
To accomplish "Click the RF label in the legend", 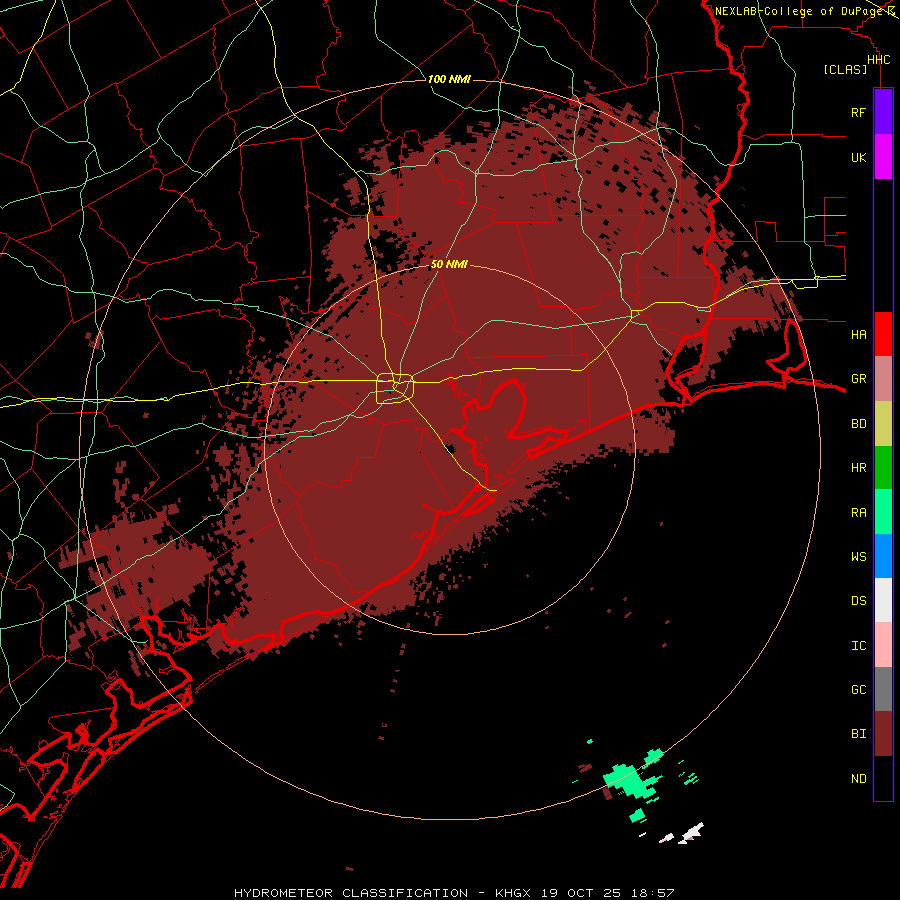I will pos(858,113).
